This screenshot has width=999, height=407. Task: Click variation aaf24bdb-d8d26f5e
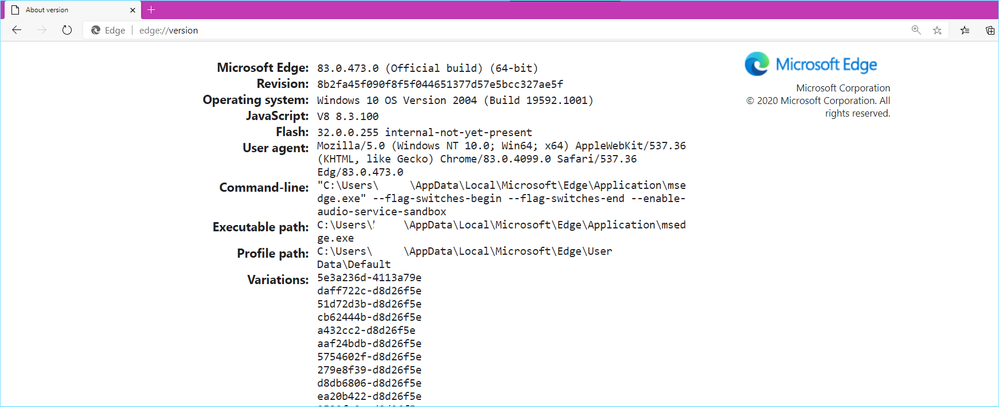369,344
